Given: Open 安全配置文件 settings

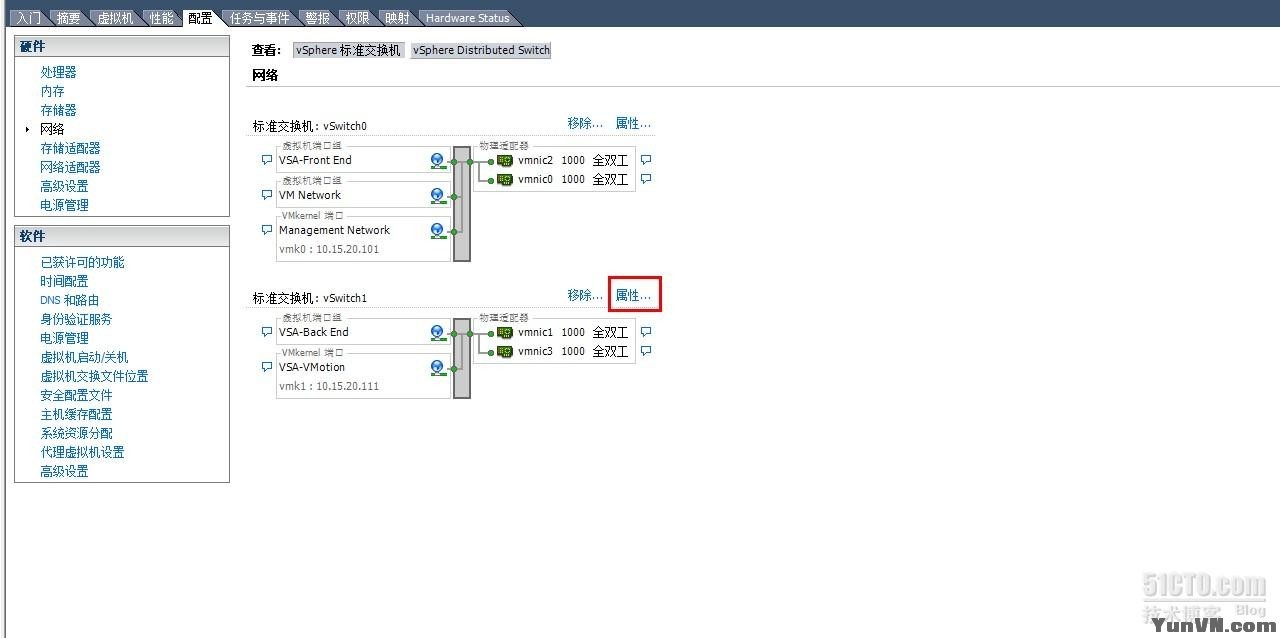Looking at the screenshot, I should (76, 395).
